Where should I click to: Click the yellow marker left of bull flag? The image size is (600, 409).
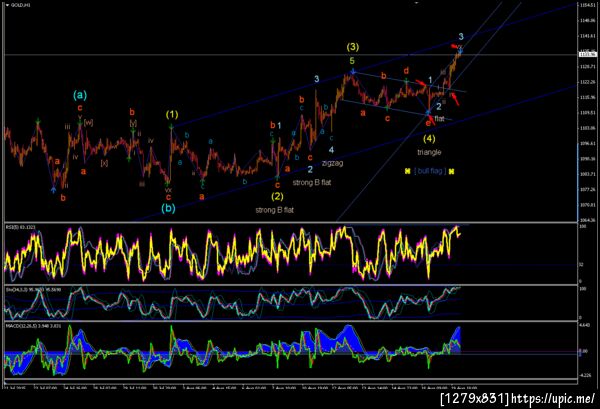click(x=408, y=171)
